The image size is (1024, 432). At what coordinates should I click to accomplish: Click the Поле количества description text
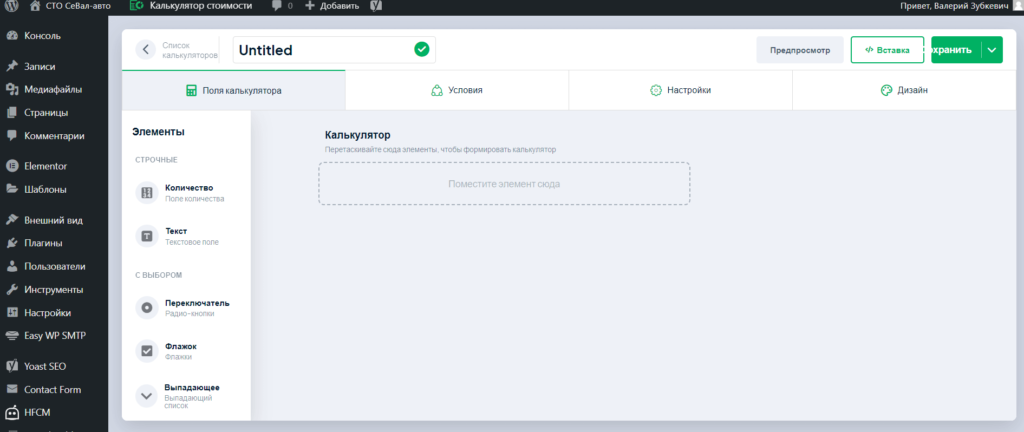point(195,199)
